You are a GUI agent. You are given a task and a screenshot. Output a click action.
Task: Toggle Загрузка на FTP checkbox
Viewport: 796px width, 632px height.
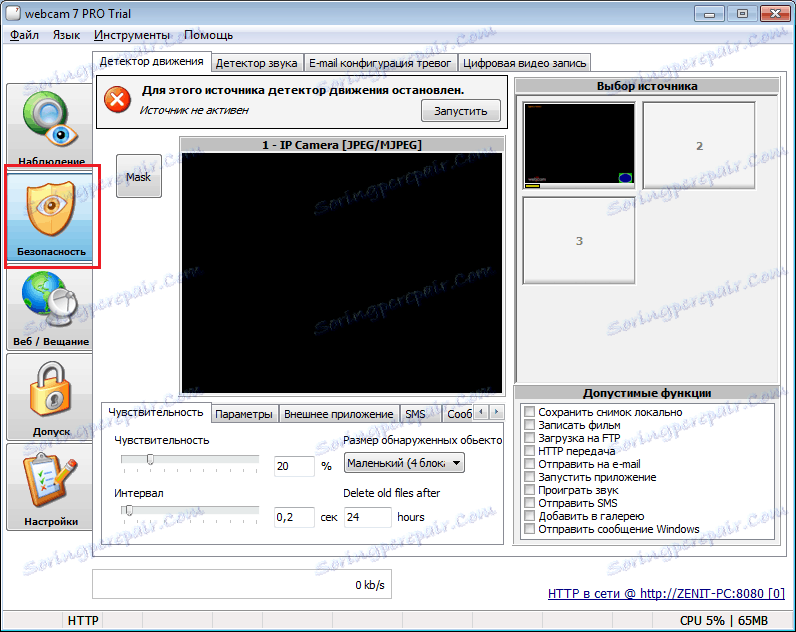click(529, 438)
